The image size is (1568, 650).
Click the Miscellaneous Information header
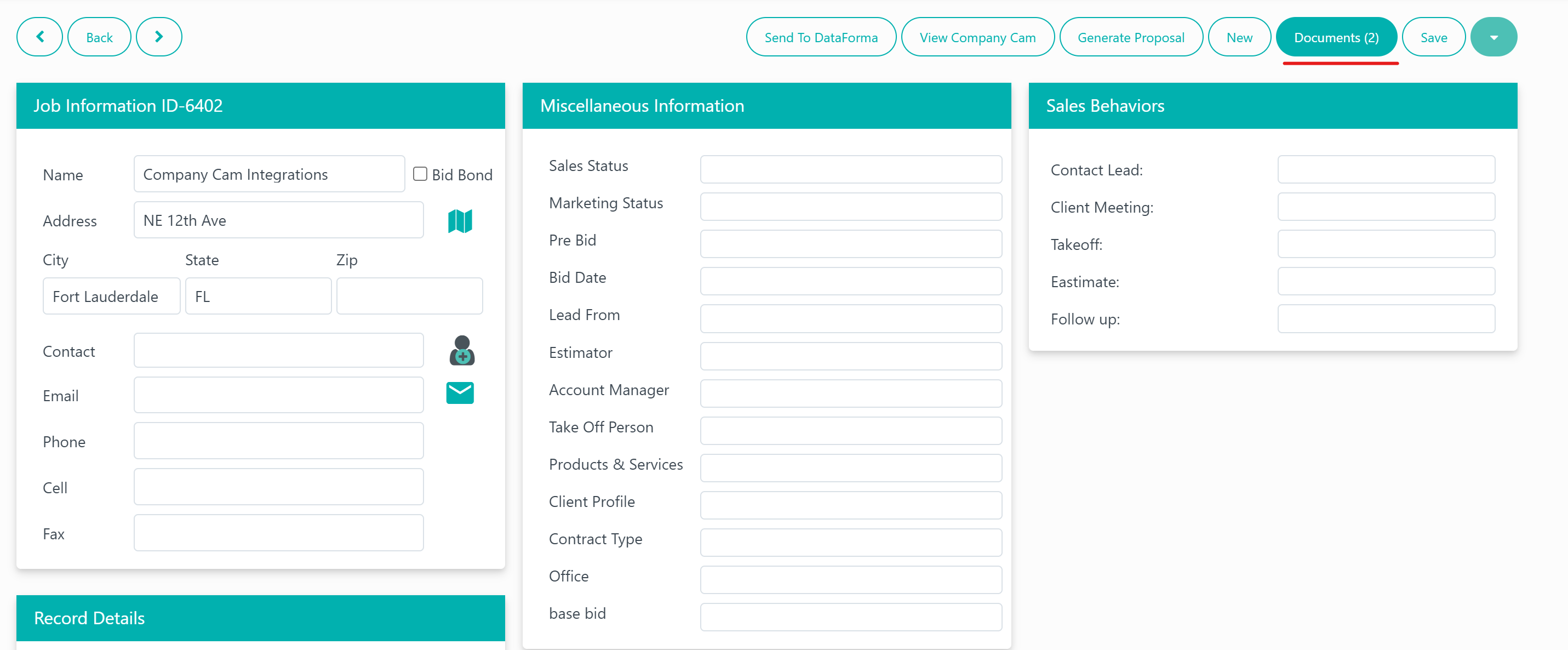(x=766, y=106)
